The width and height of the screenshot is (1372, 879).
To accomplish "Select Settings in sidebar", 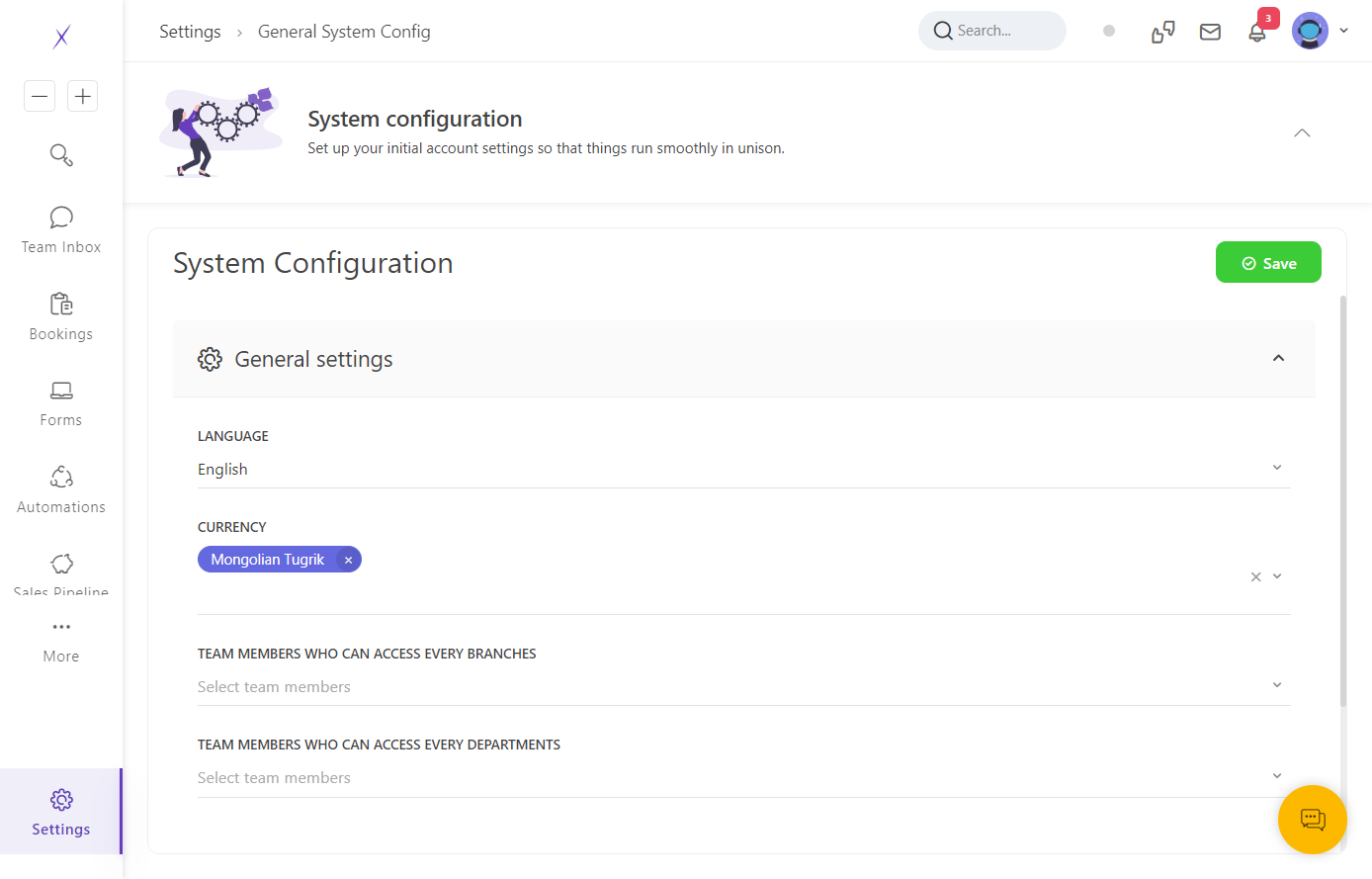I will coord(61,812).
